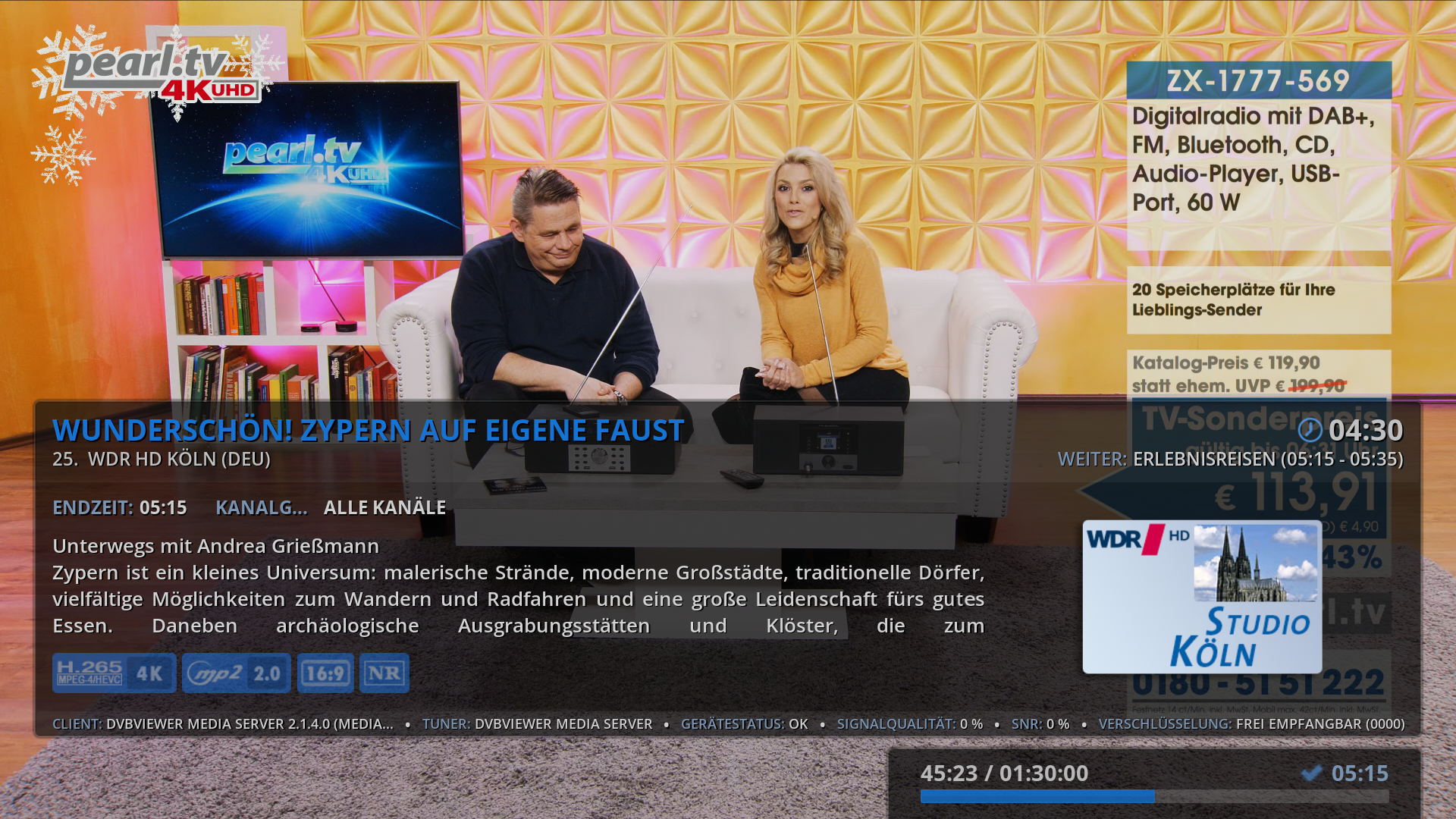Click Weiter: Erlebnisreisen next programme entry
The height and width of the screenshot is (819, 1456).
1230,459
